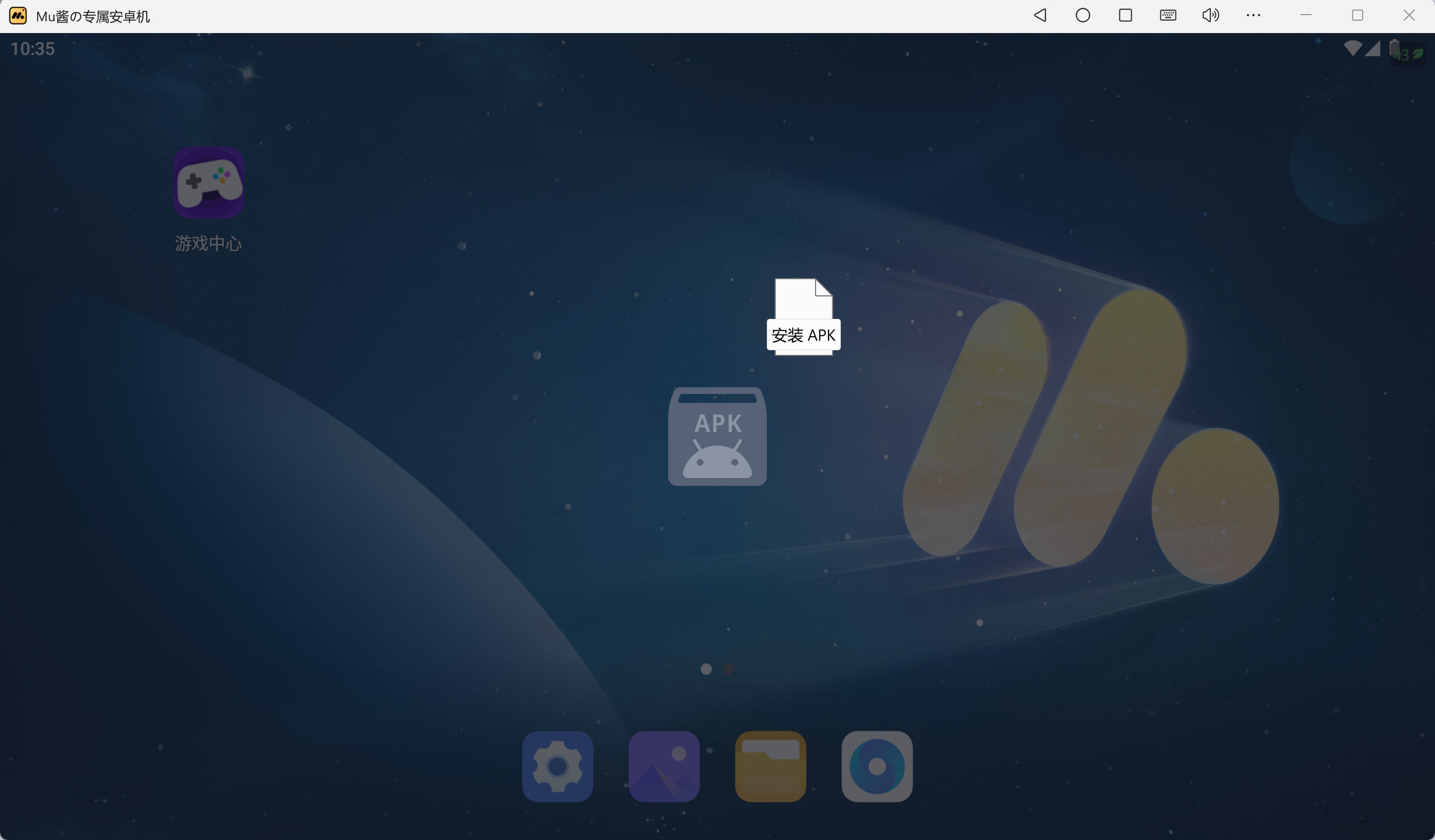Open the File Manager folder app
This screenshot has width=1435, height=840.
point(770,766)
